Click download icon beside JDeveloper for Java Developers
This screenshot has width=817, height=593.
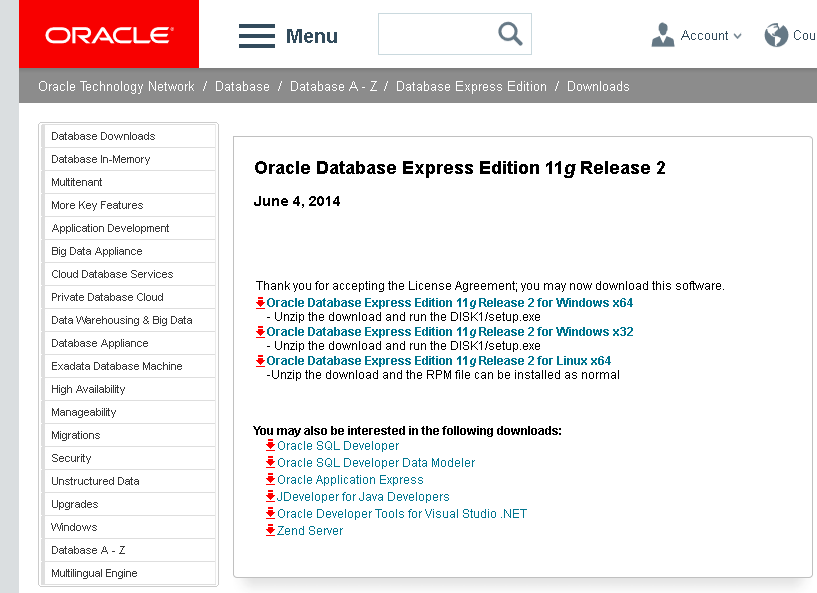pos(270,497)
